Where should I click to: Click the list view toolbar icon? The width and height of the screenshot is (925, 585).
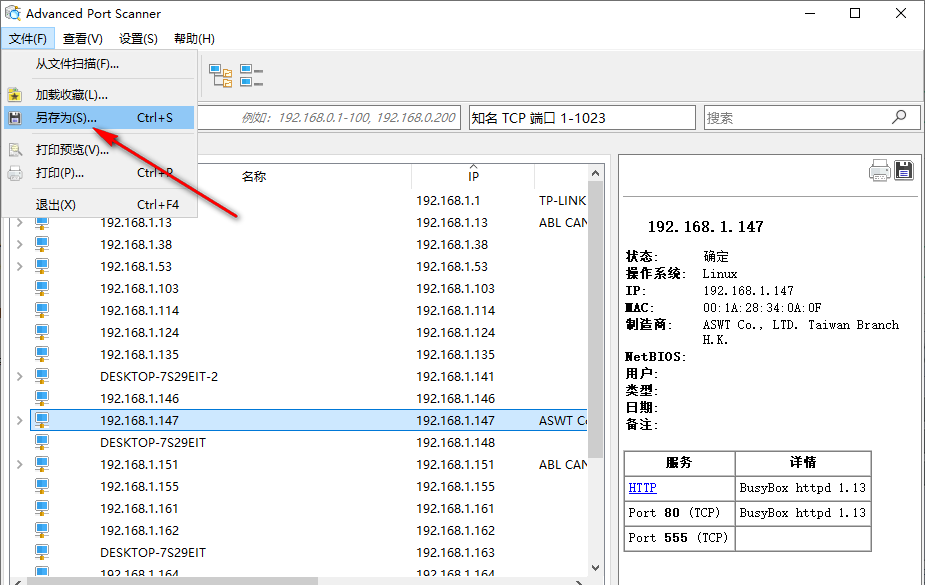pos(252,74)
